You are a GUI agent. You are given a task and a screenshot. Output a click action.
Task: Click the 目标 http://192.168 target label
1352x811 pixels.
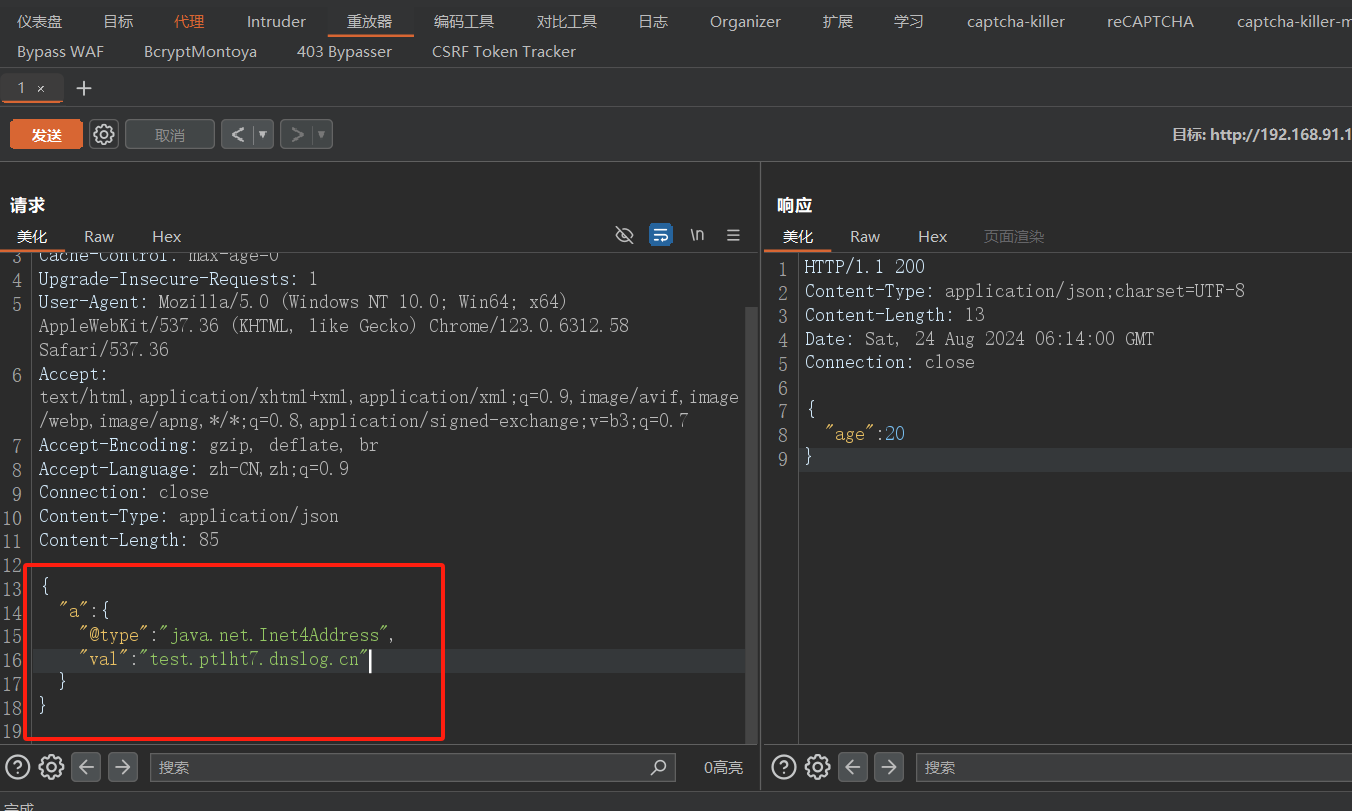(1262, 135)
